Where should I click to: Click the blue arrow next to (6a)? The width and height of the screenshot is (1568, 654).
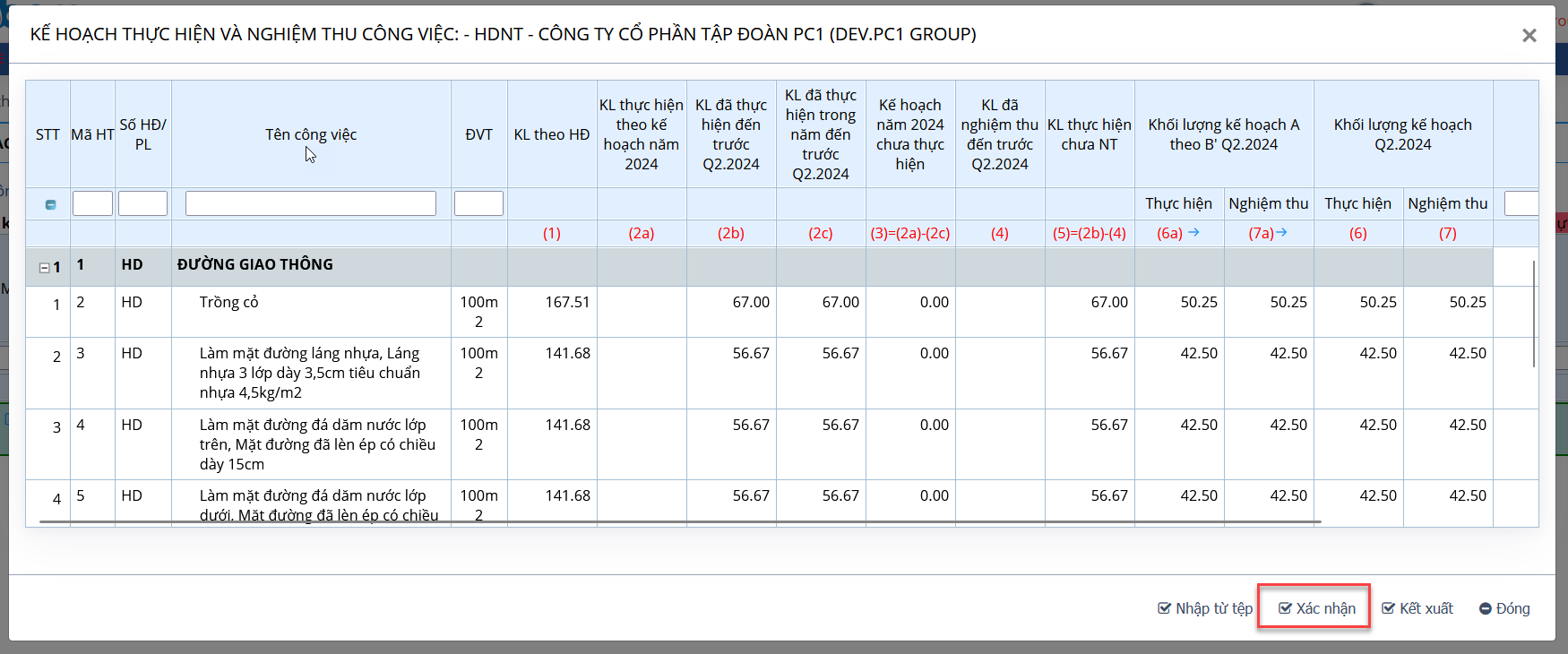[x=1193, y=233]
